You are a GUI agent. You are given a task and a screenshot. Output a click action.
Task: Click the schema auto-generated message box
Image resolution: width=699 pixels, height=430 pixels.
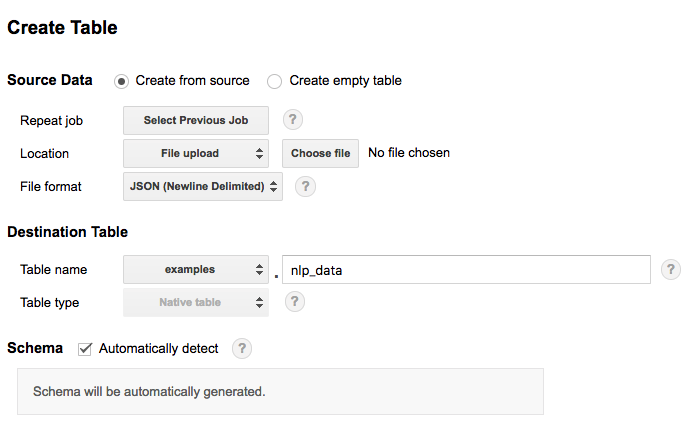(x=280, y=391)
